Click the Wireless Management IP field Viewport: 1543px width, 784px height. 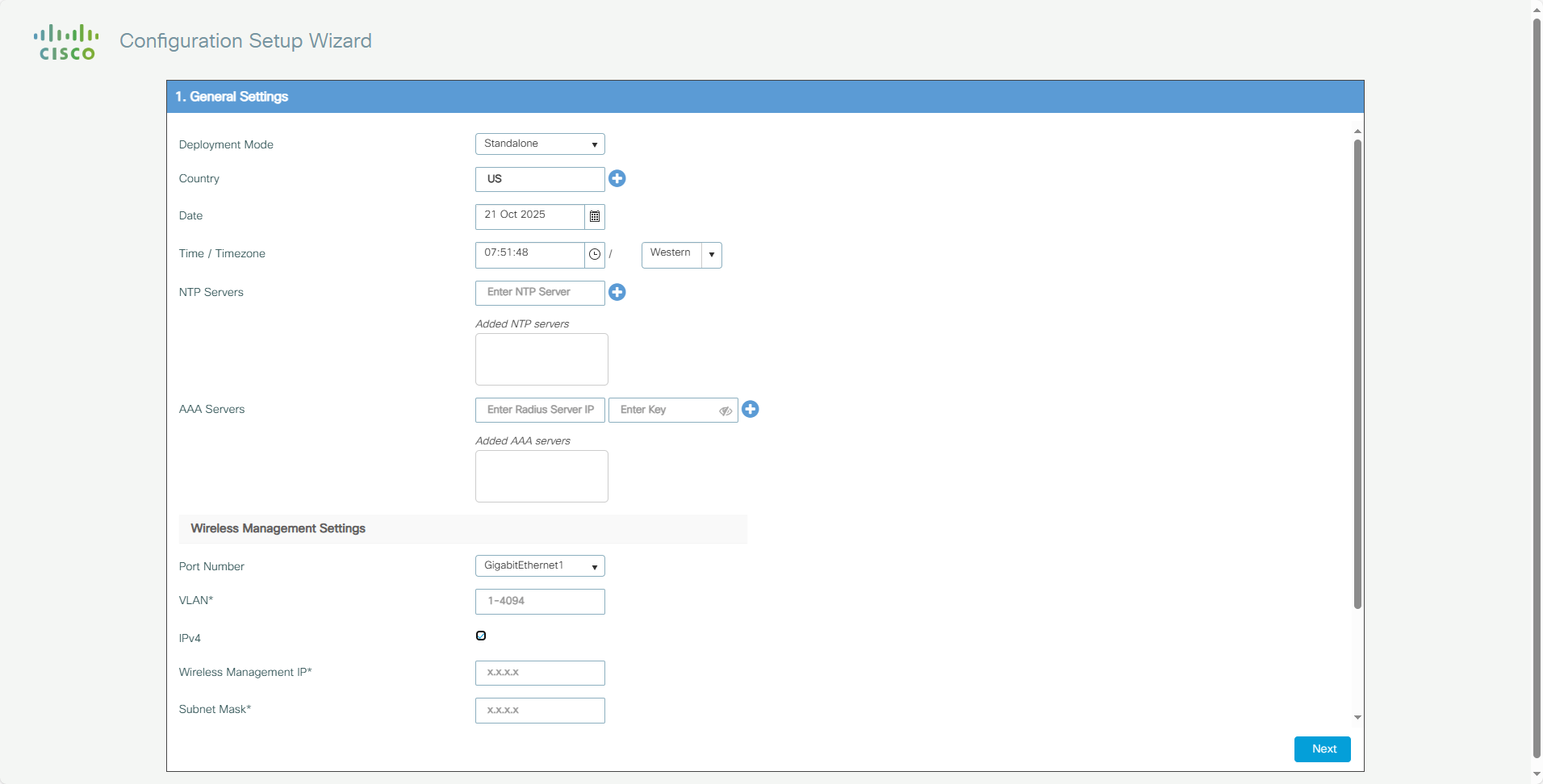click(x=540, y=673)
